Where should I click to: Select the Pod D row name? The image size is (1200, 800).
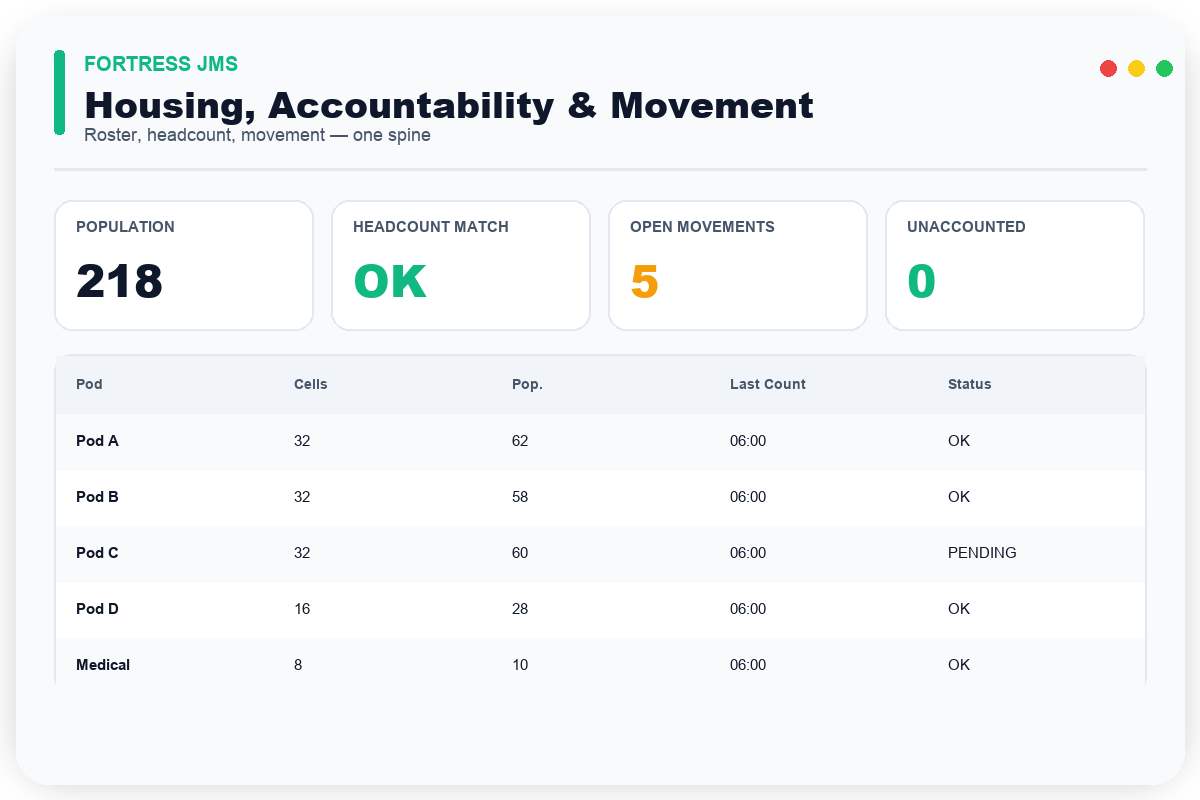point(97,609)
